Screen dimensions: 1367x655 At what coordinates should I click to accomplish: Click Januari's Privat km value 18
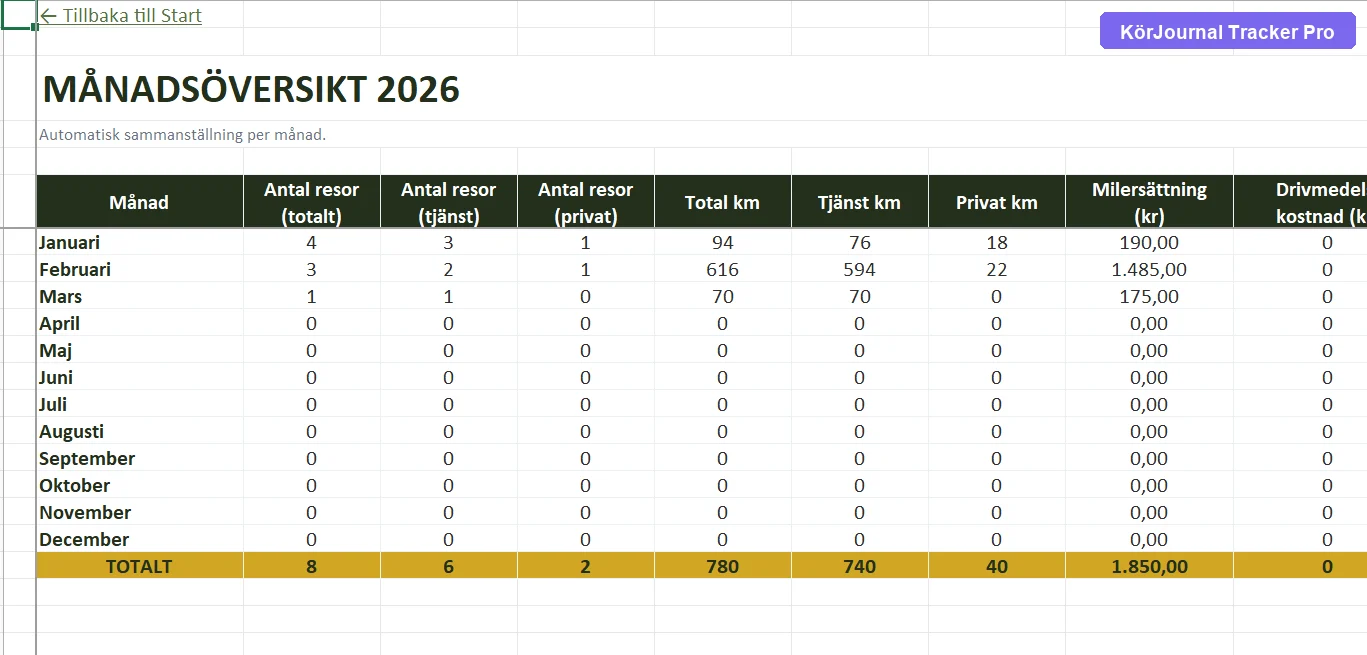click(996, 242)
